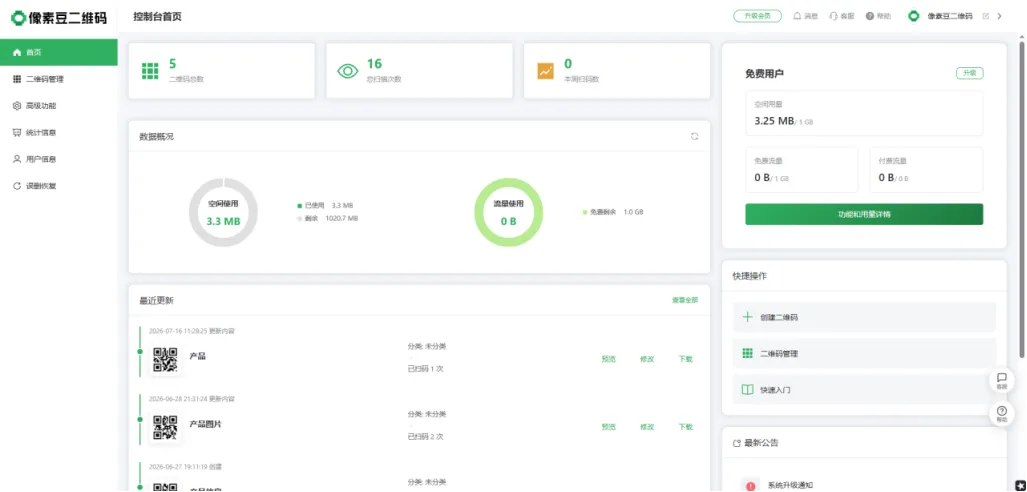Screen dimensions: 1027x492
Task: Expand the header chevron arrow at far right
Action: [999, 16]
